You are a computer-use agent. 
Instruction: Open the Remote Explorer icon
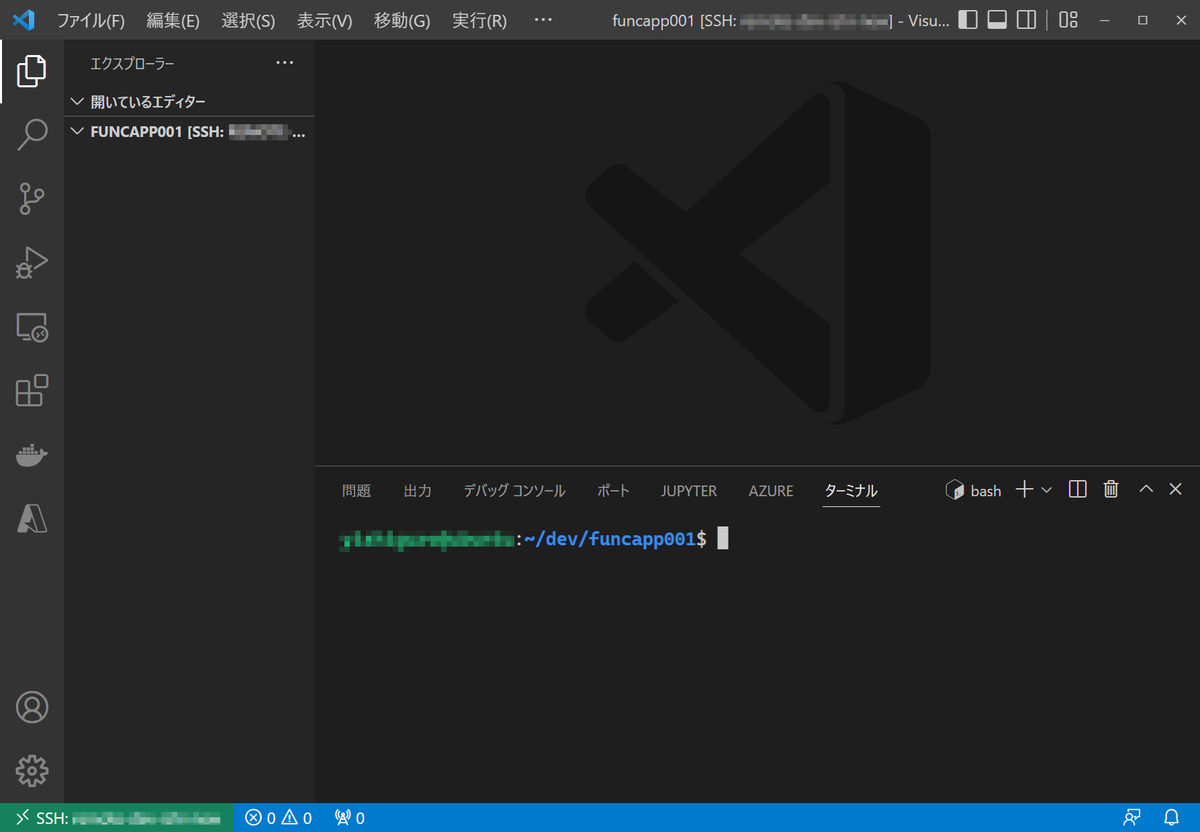[32, 327]
